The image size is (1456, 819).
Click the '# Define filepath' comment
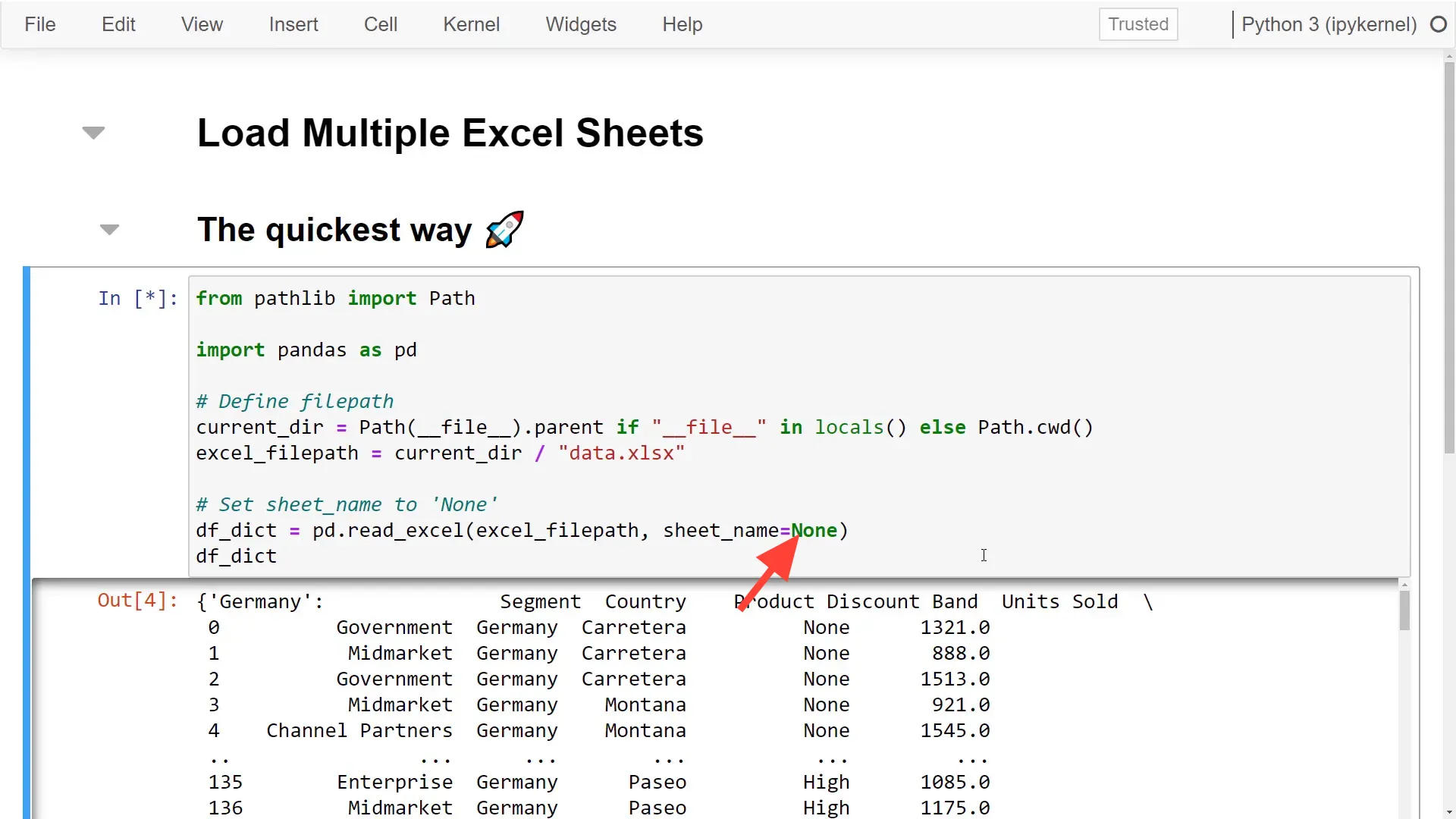[295, 402]
